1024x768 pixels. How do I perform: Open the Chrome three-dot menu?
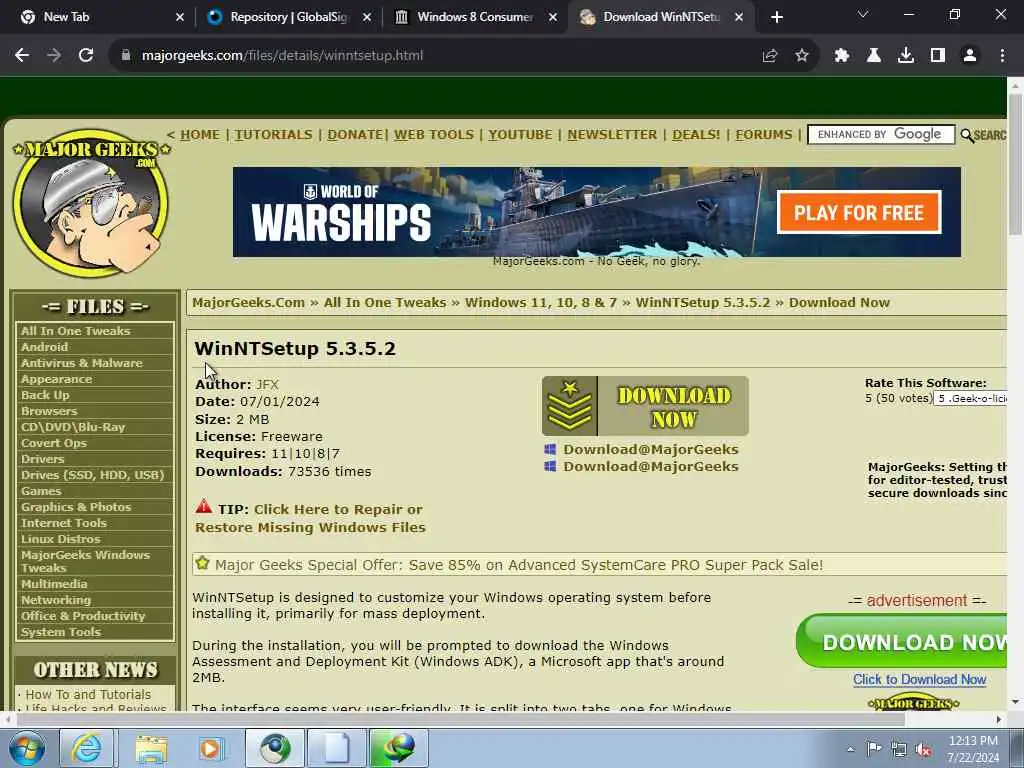(x=1002, y=56)
